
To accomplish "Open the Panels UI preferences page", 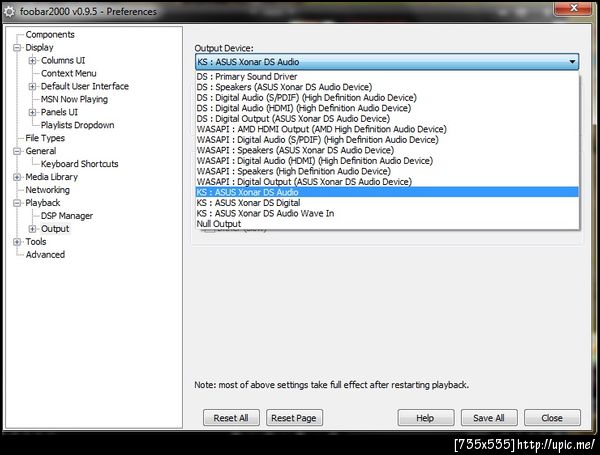I will point(59,112).
